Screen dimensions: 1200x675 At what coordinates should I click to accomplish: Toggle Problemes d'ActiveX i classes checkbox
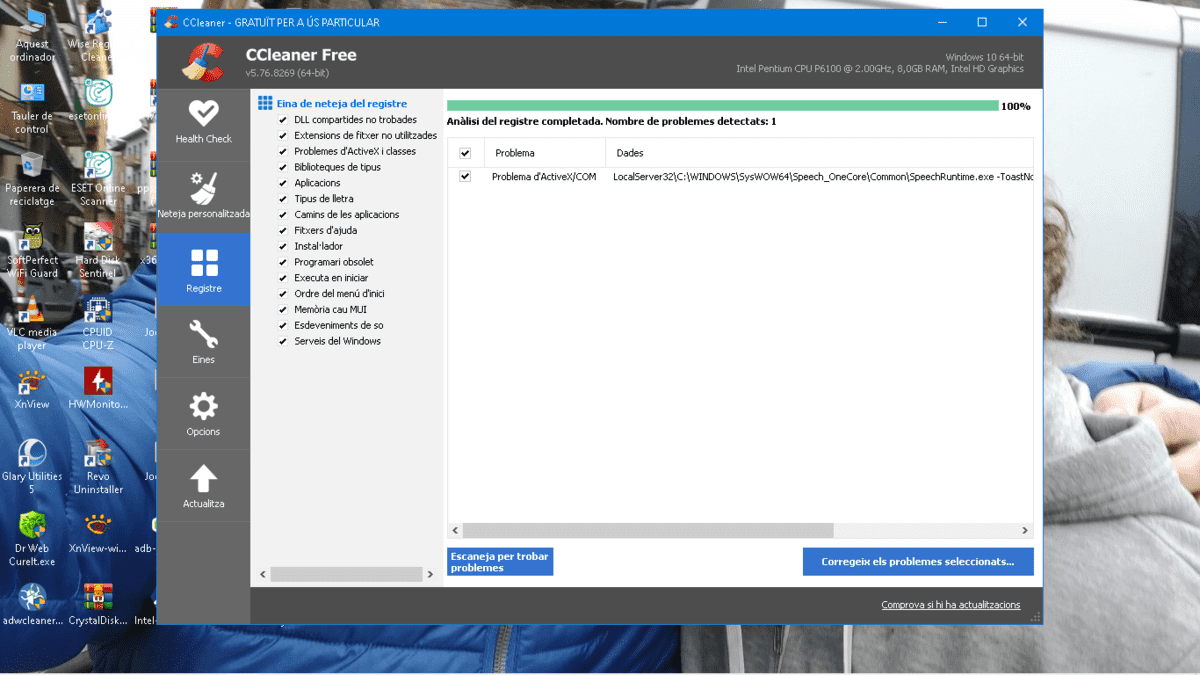click(x=283, y=152)
